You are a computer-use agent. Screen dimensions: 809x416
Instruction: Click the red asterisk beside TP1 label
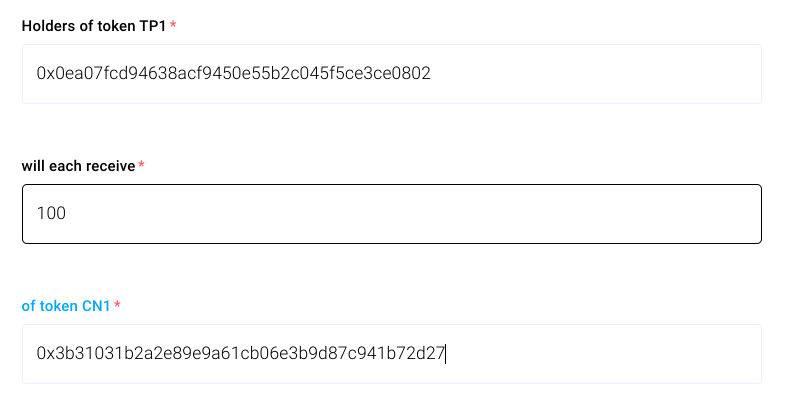[x=173, y=24]
